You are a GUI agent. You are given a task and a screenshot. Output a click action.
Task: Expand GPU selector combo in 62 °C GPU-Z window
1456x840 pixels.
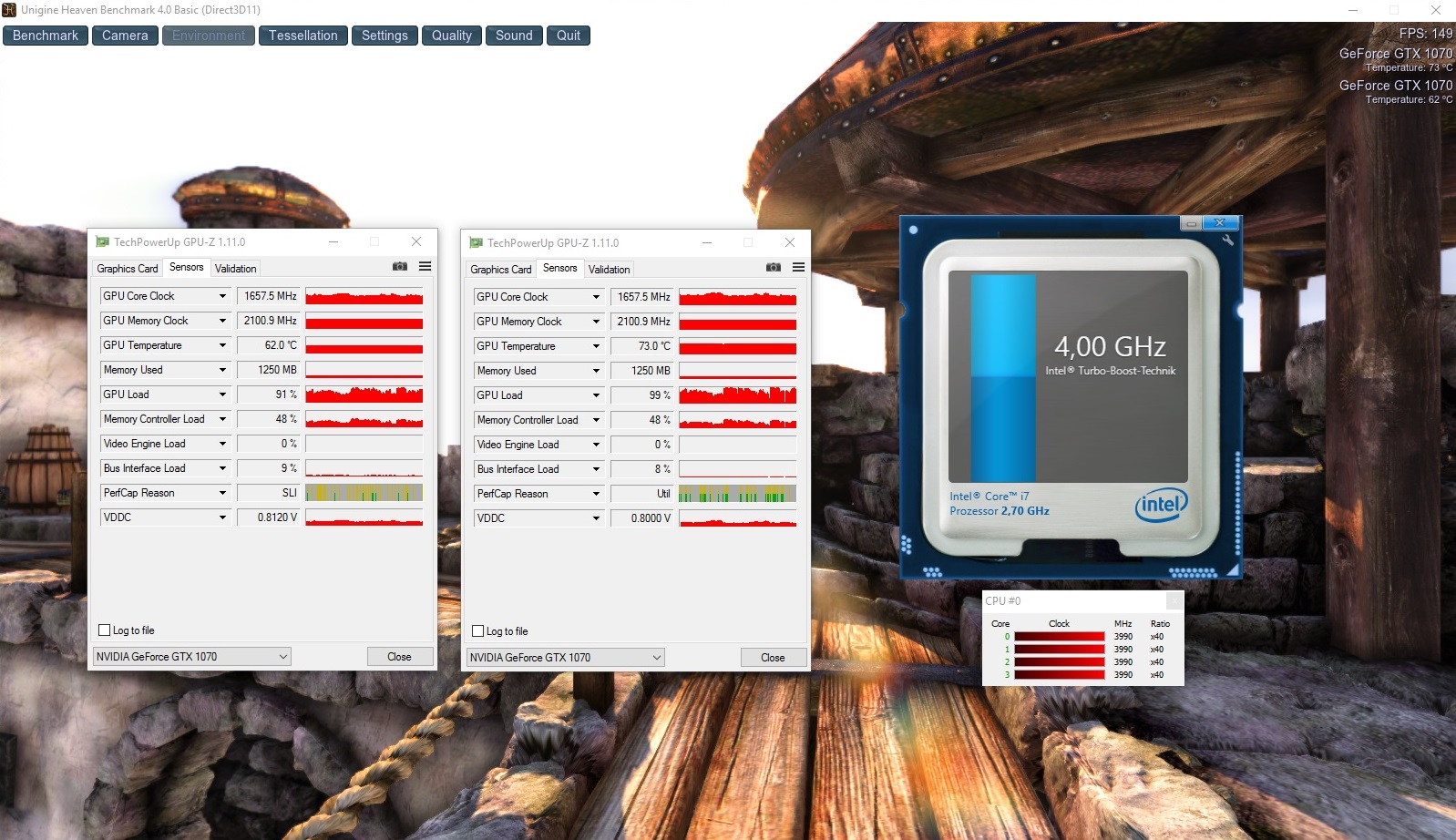[x=192, y=657]
